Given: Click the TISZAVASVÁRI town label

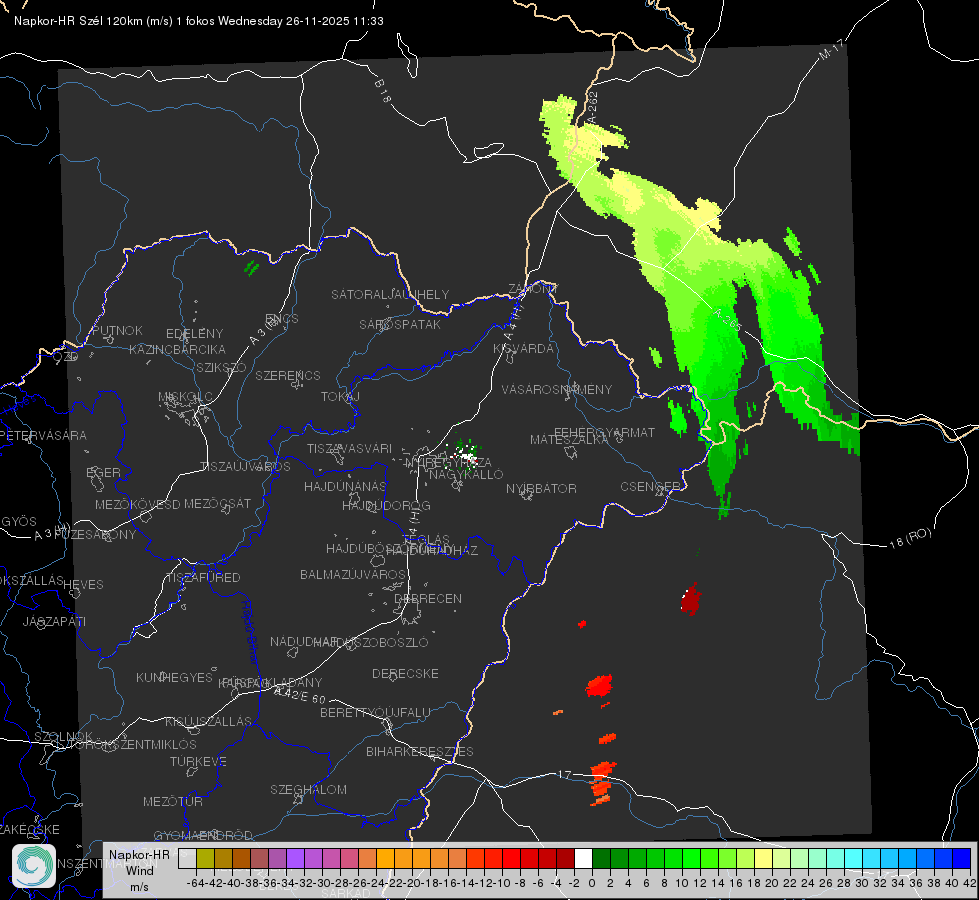Looking at the screenshot, I should click(x=350, y=448).
